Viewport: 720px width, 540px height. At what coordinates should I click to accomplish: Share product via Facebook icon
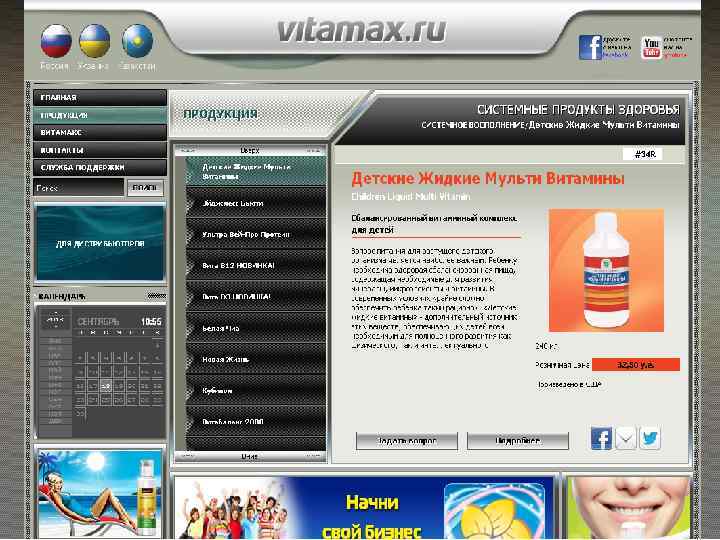(601, 439)
